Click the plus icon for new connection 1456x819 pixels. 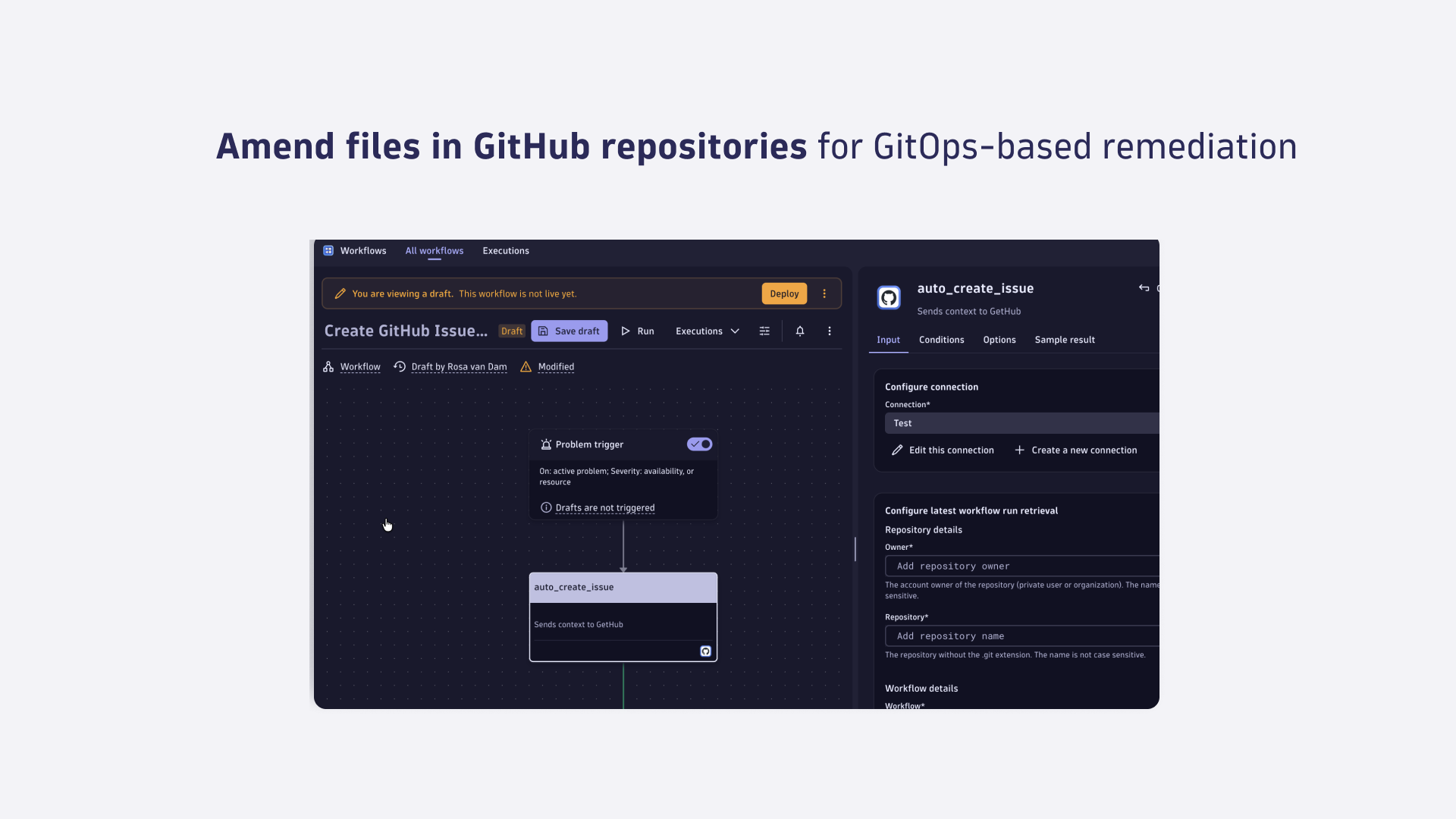pyautogui.click(x=1020, y=450)
